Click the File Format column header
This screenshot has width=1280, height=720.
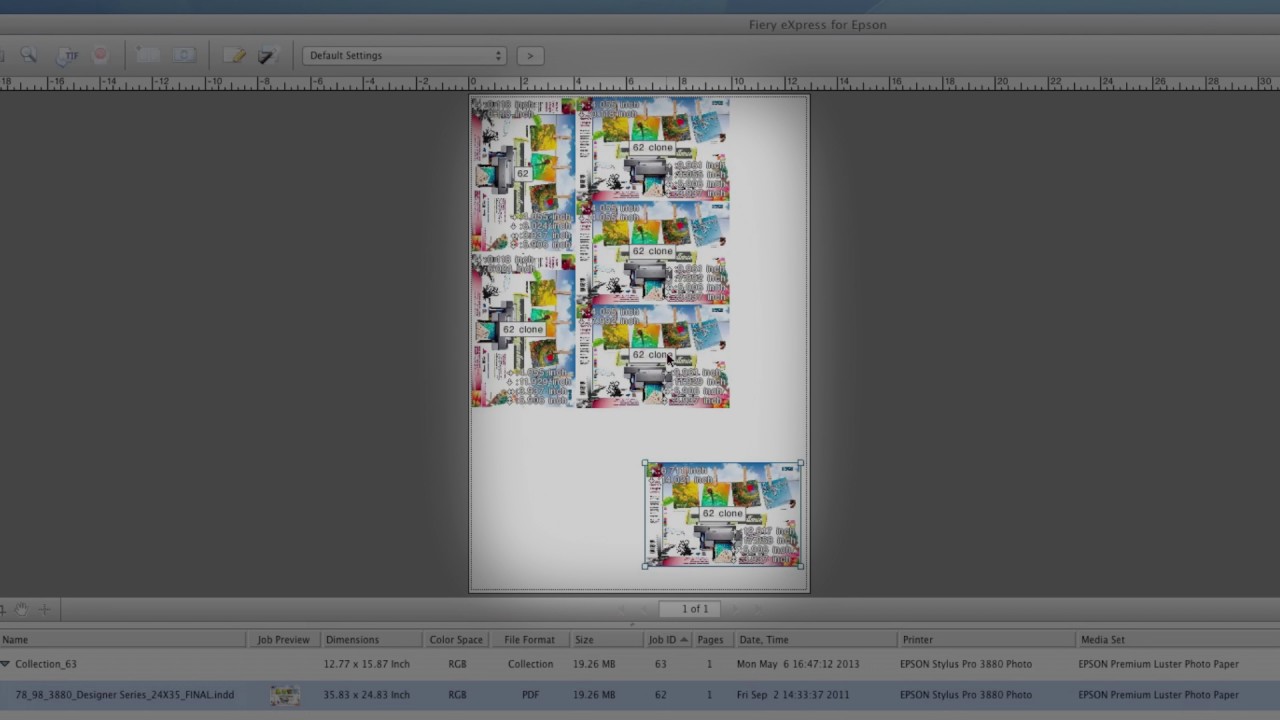pyautogui.click(x=529, y=640)
